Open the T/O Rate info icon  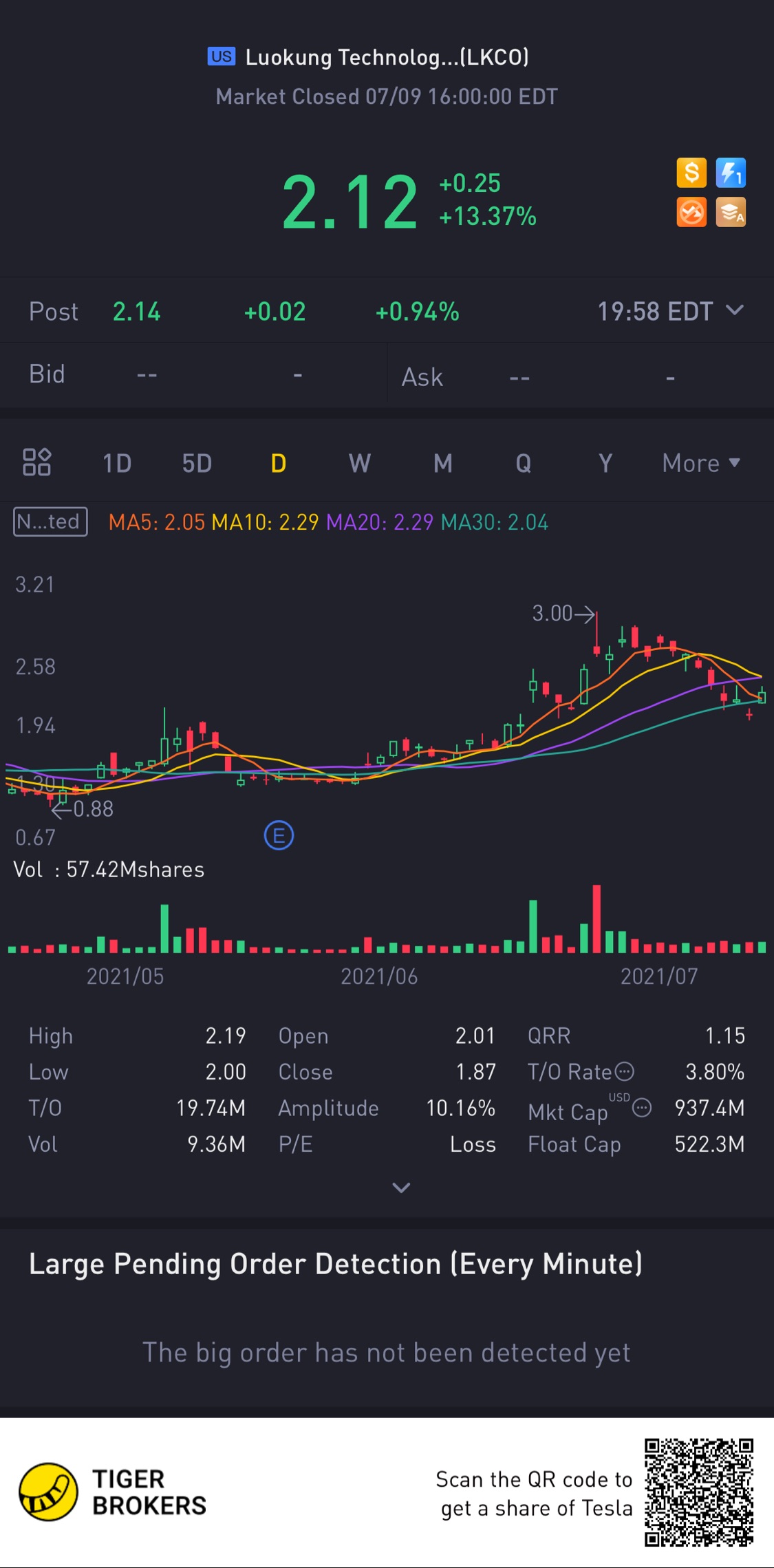click(x=625, y=1071)
